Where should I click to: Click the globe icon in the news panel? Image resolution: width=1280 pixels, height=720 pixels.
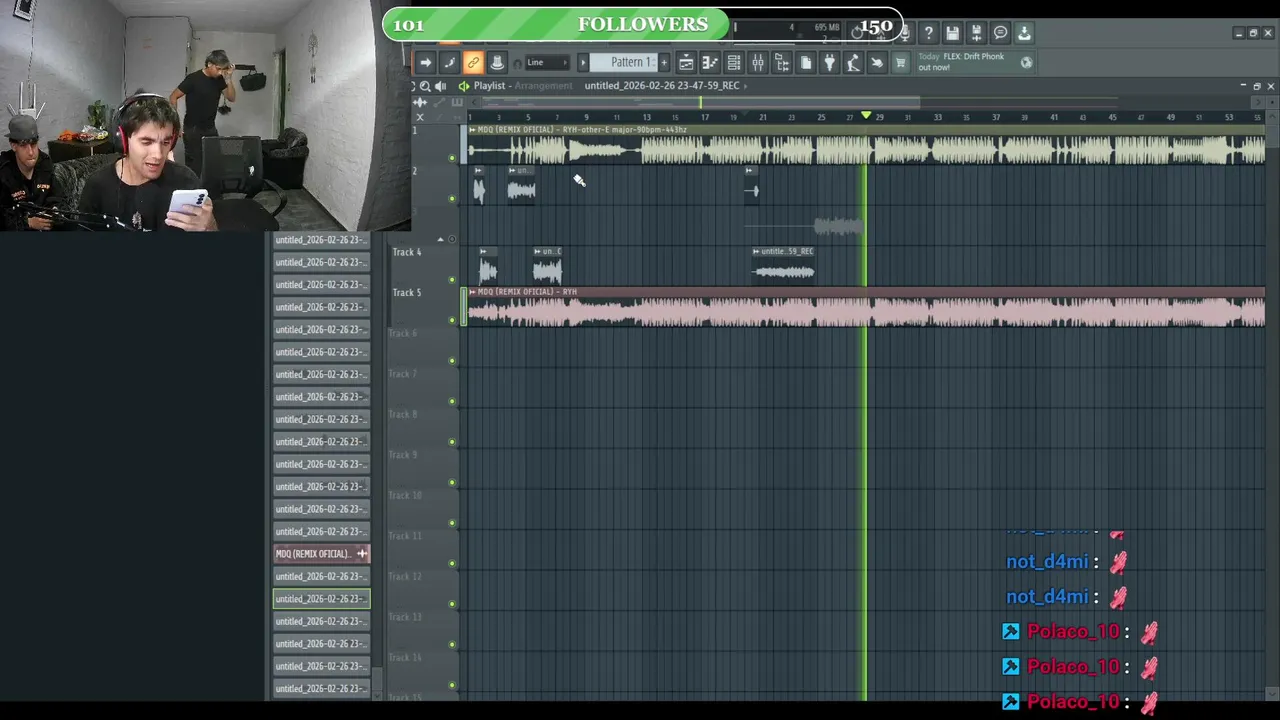[x=1026, y=62]
